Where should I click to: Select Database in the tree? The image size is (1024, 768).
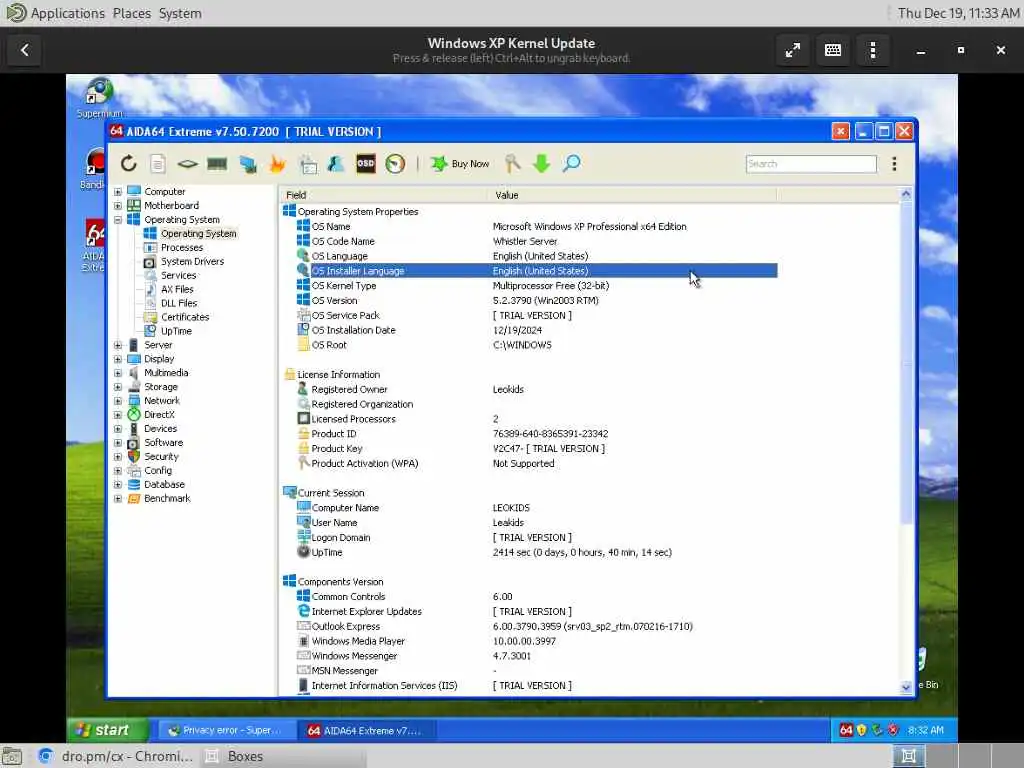pyautogui.click(x=164, y=484)
